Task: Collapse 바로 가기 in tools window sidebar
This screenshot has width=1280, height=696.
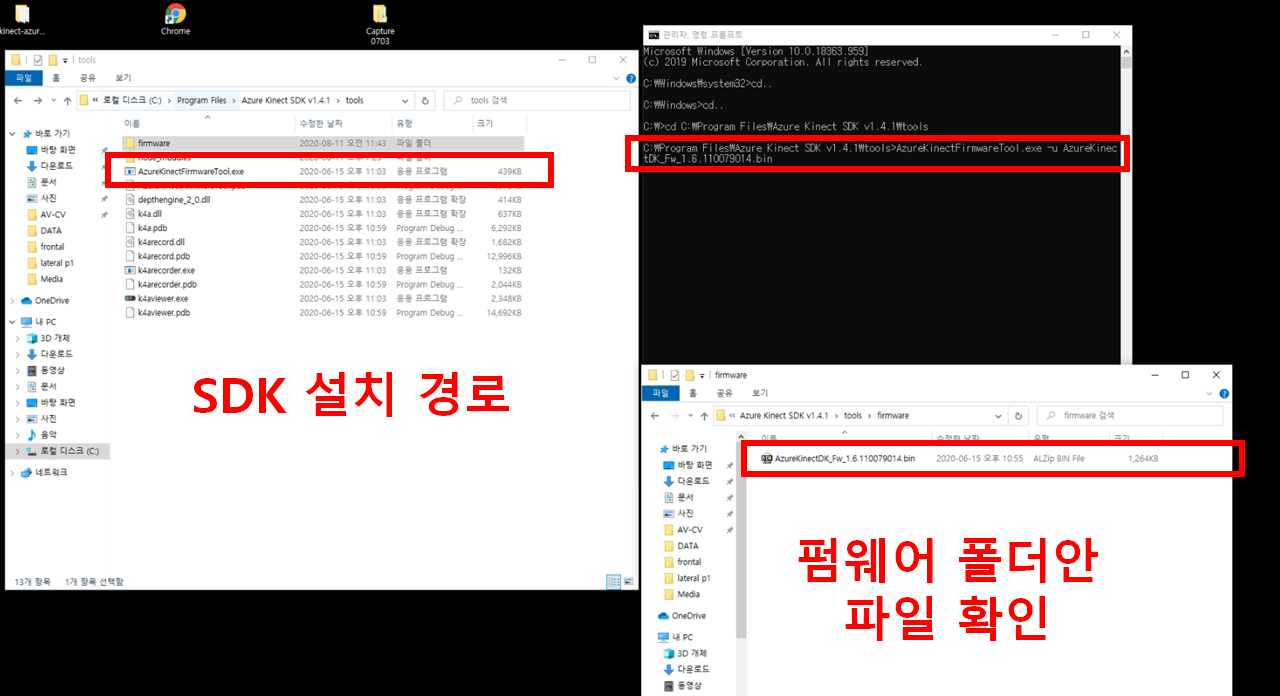Action: point(12,133)
